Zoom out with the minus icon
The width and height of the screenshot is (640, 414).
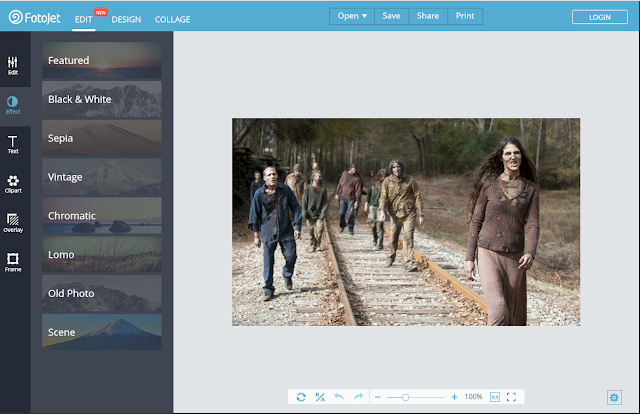[x=378, y=397]
